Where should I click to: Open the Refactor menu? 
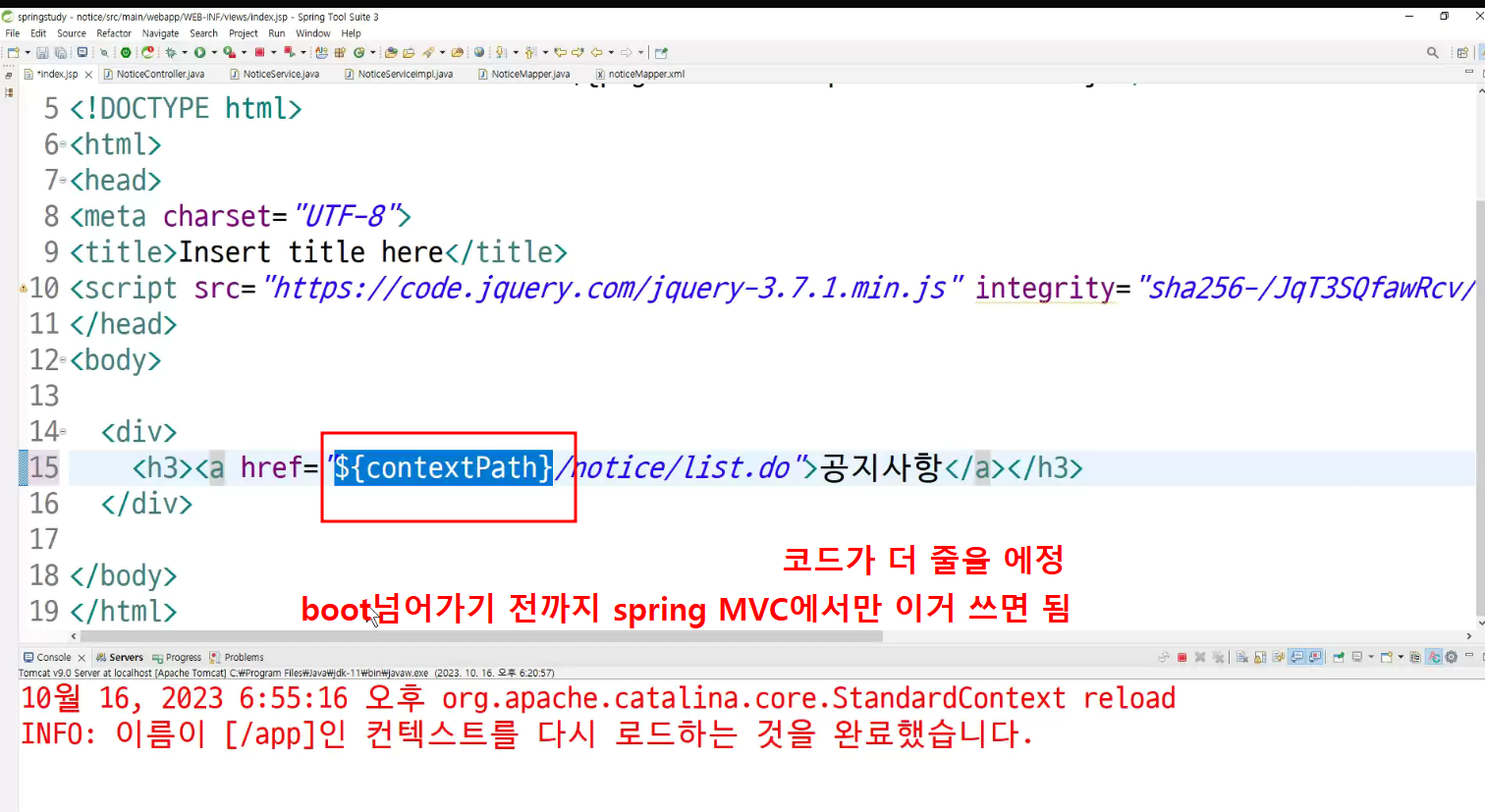click(x=114, y=33)
